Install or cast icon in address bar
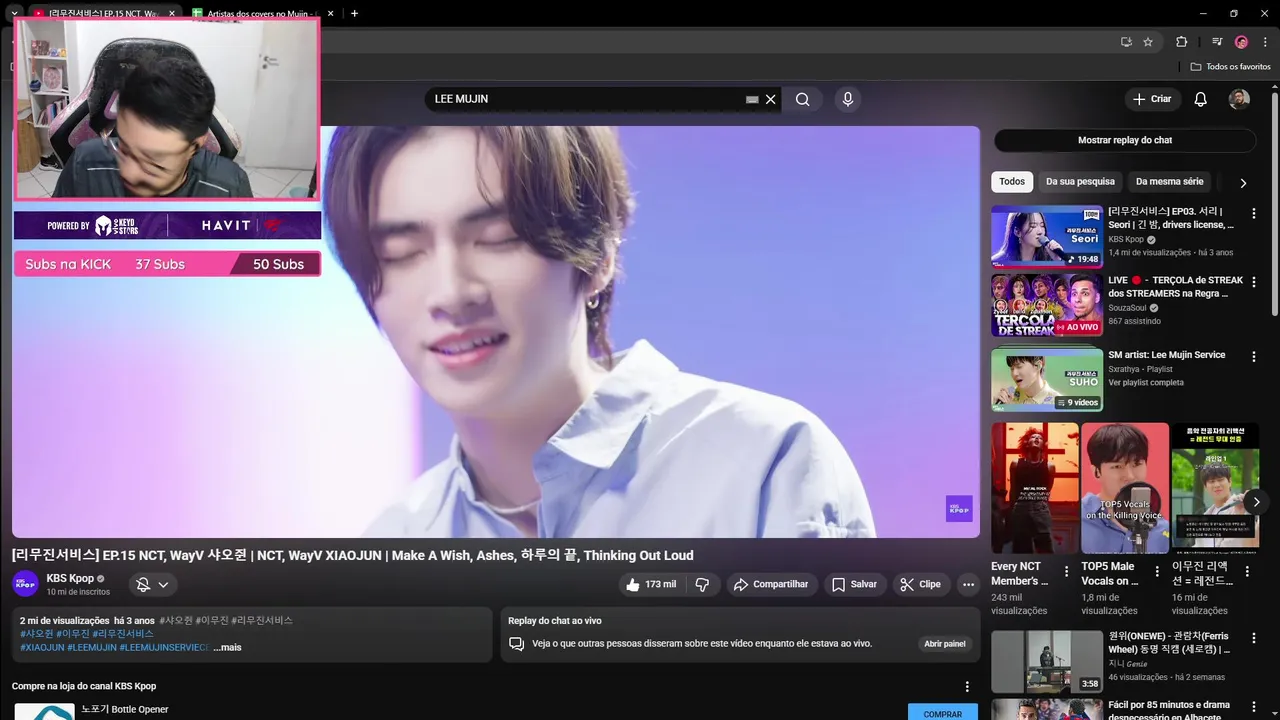 coord(1126,42)
